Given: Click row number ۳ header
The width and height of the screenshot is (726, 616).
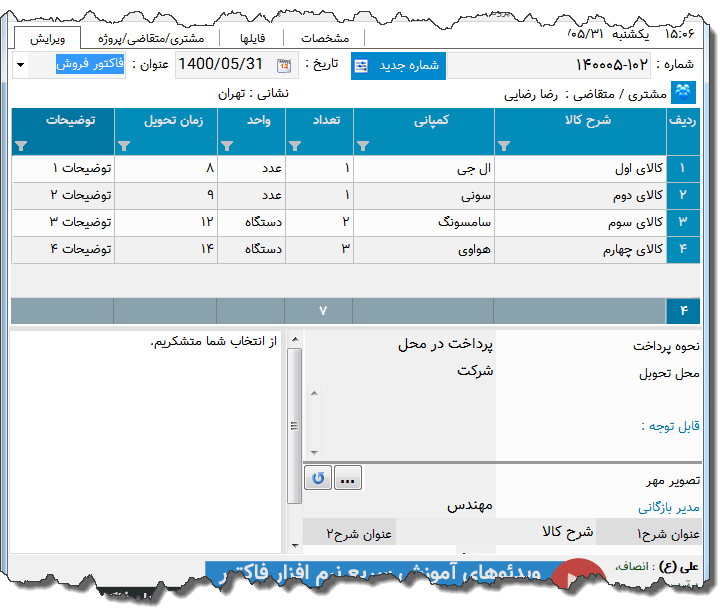Looking at the screenshot, I should point(683,222).
